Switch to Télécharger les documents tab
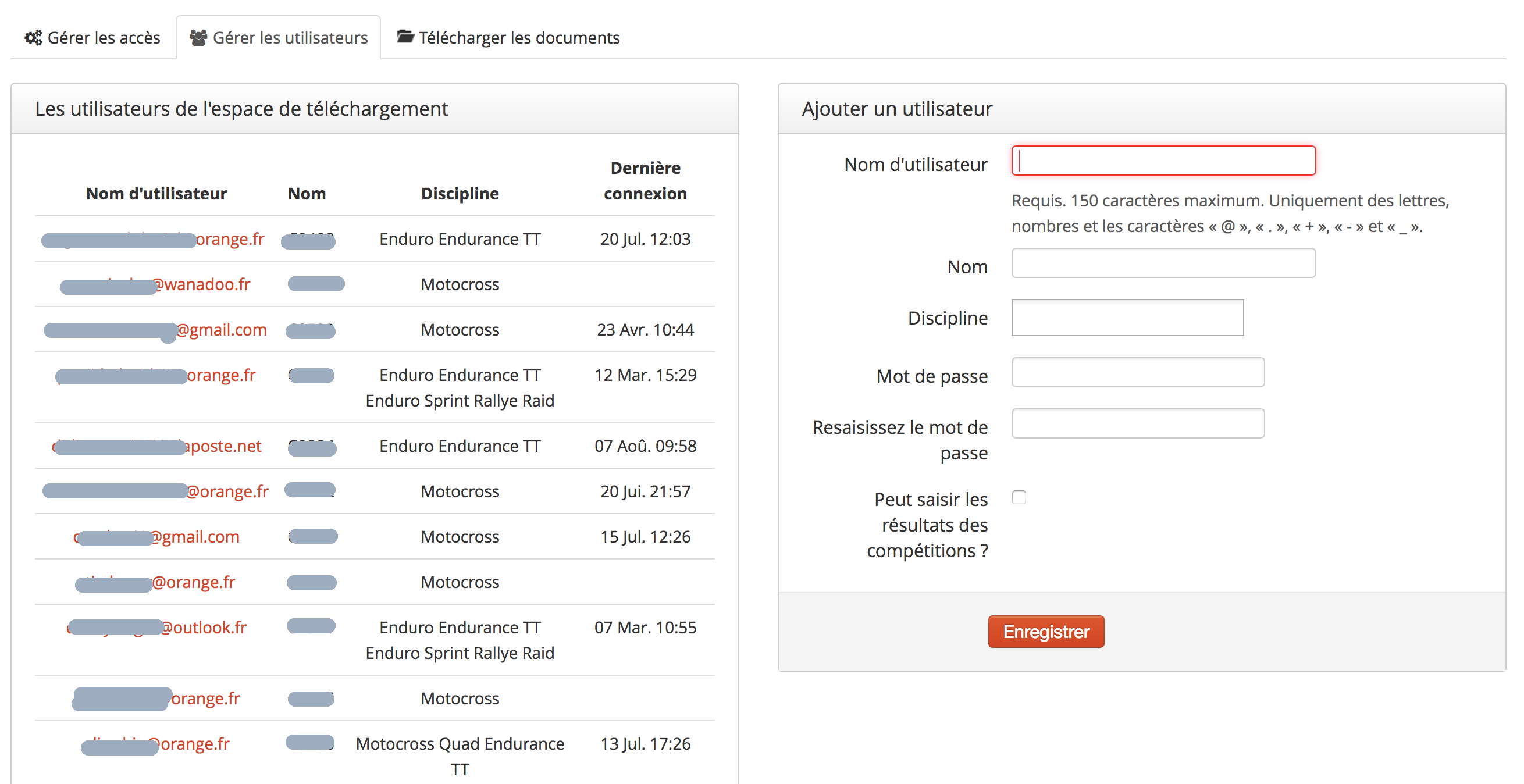1524x784 pixels. (508, 38)
